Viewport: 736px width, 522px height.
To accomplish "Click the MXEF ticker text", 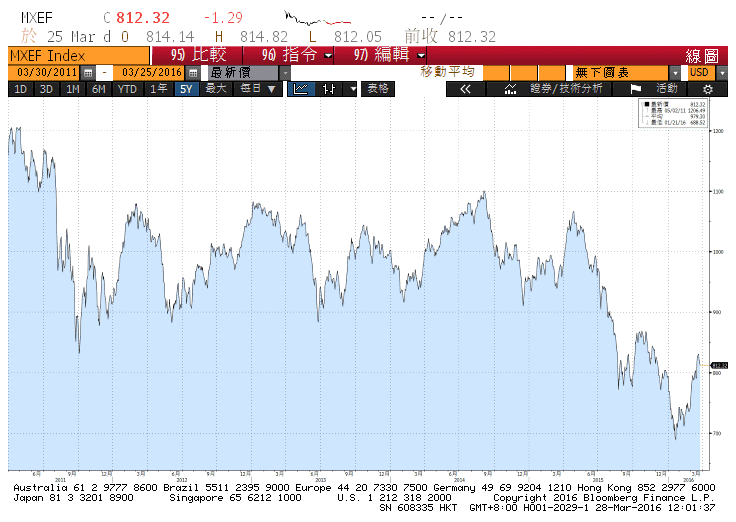I will pos(37,18).
